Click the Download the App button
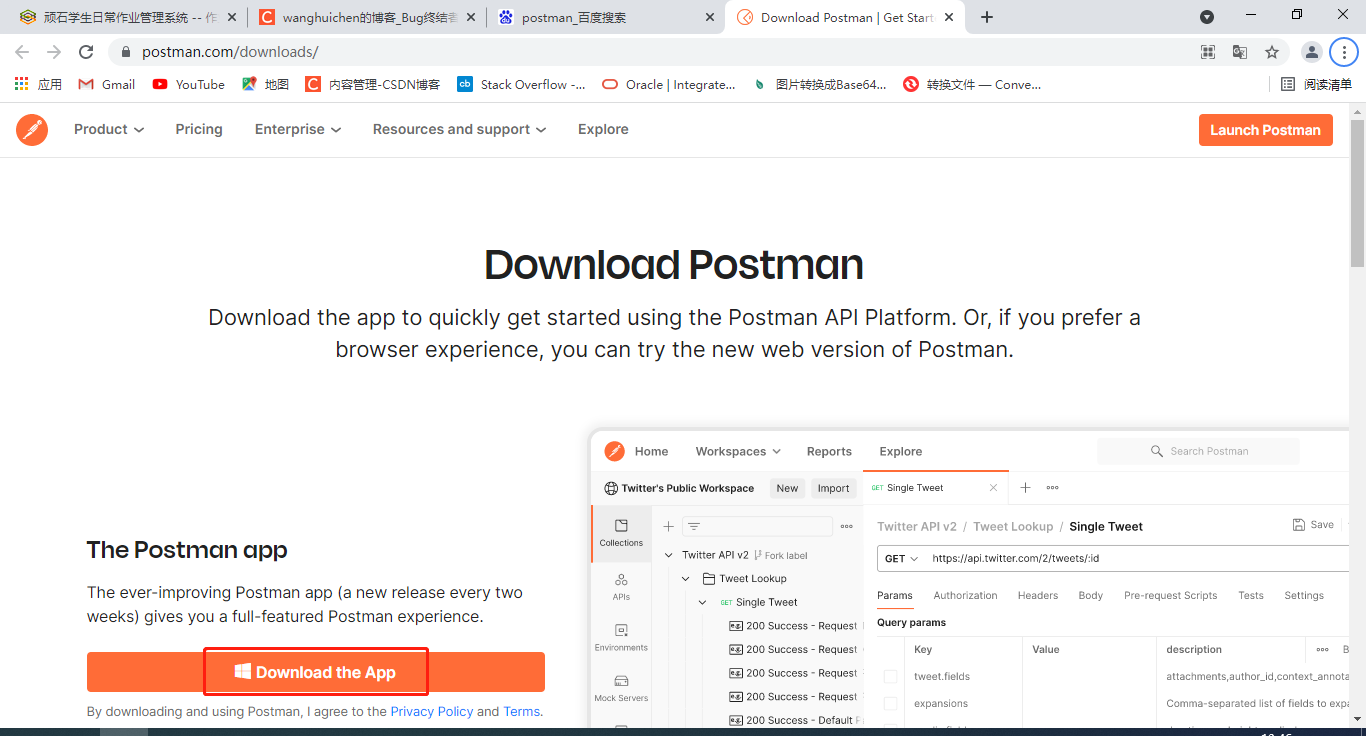Image resolution: width=1366 pixels, height=736 pixels. click(316, 672)
